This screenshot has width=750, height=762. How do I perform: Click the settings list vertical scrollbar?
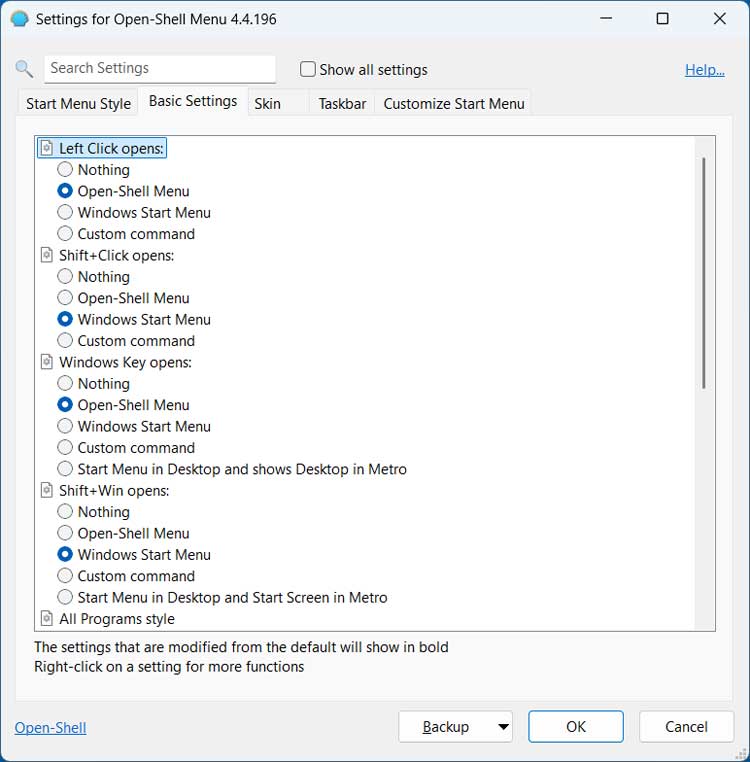(704, 272)
